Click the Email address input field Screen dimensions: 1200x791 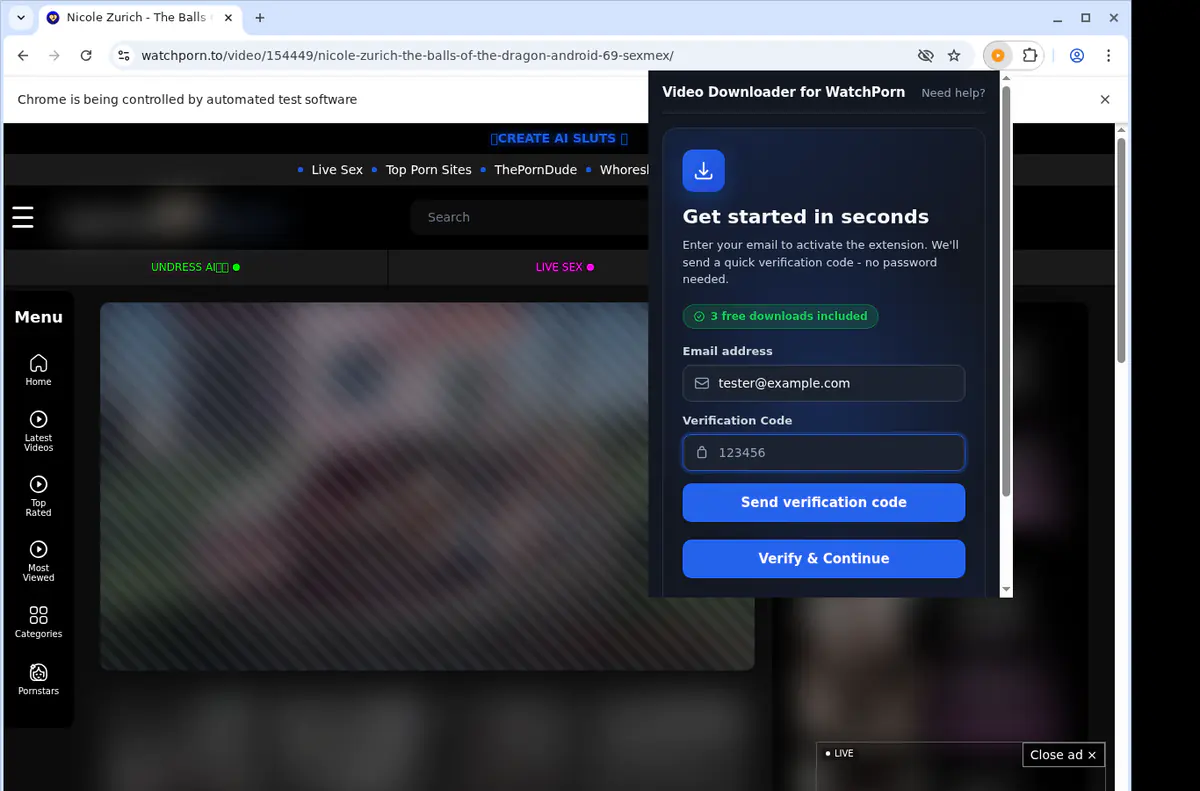pos(824,383)
